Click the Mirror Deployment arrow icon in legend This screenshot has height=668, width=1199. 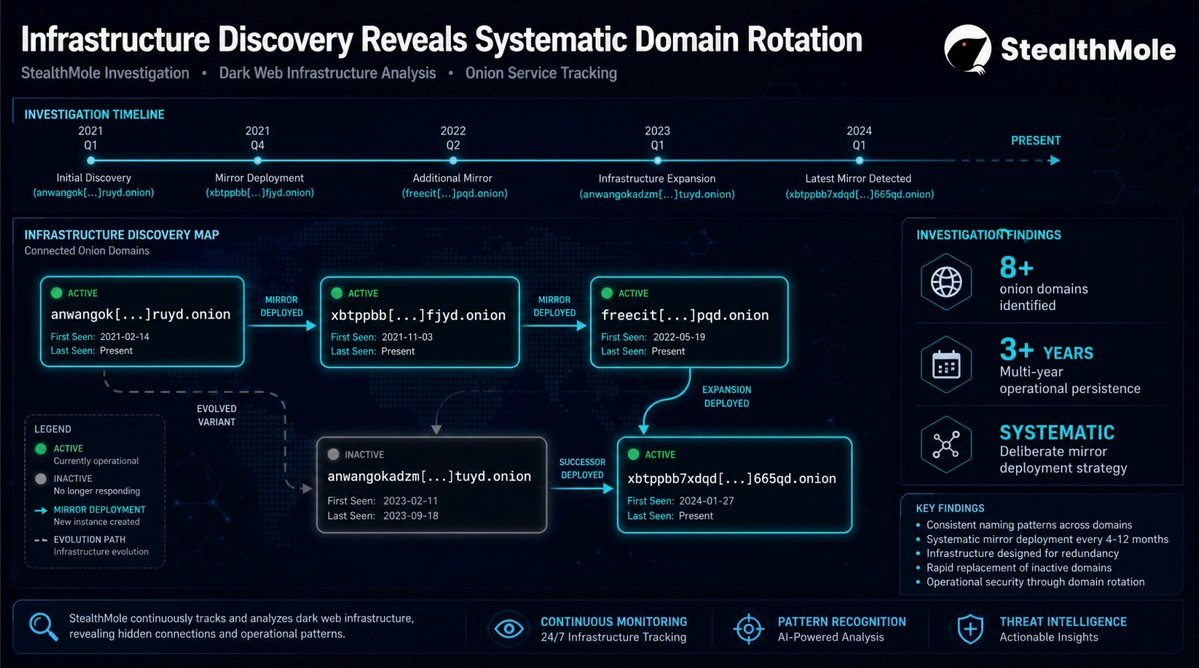point(41,510)
